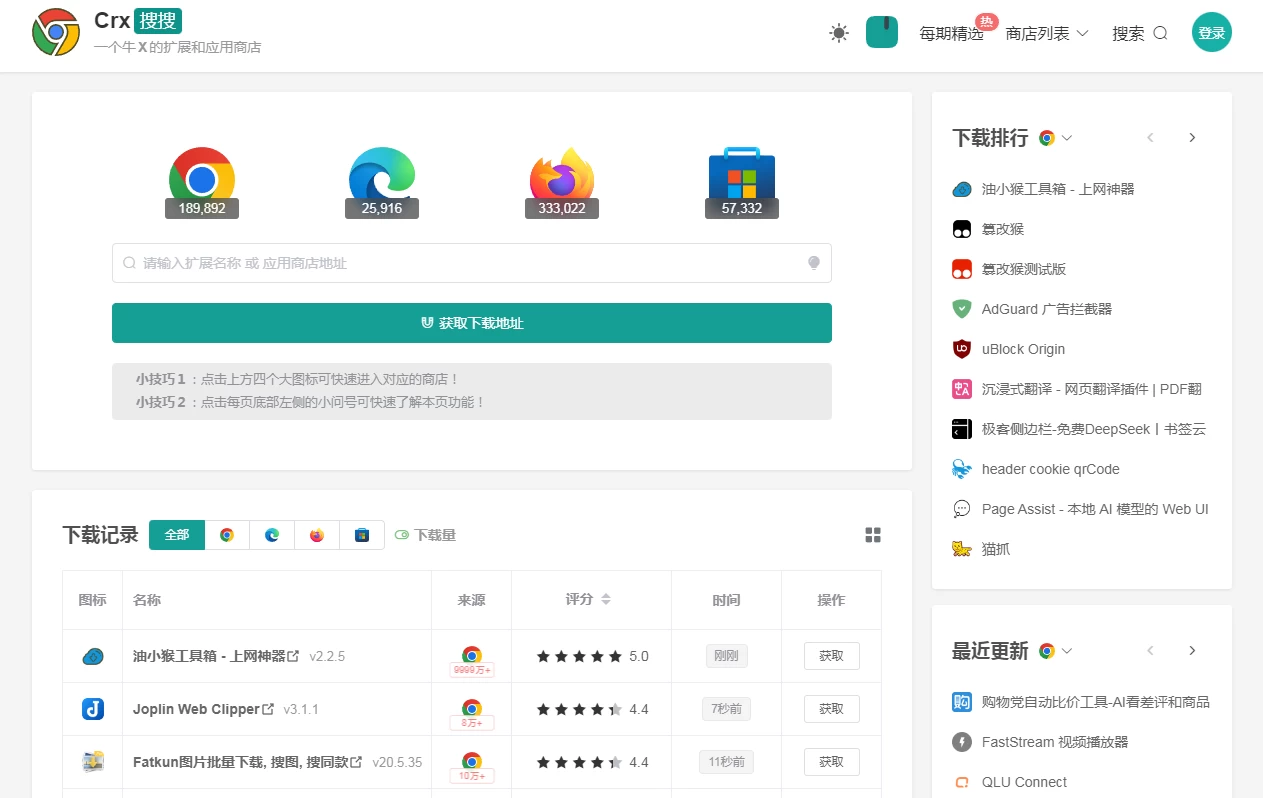Open uBlock Origin in the ranking list
Viewport: 1263px width, 798px height.
coord(1023,349)
